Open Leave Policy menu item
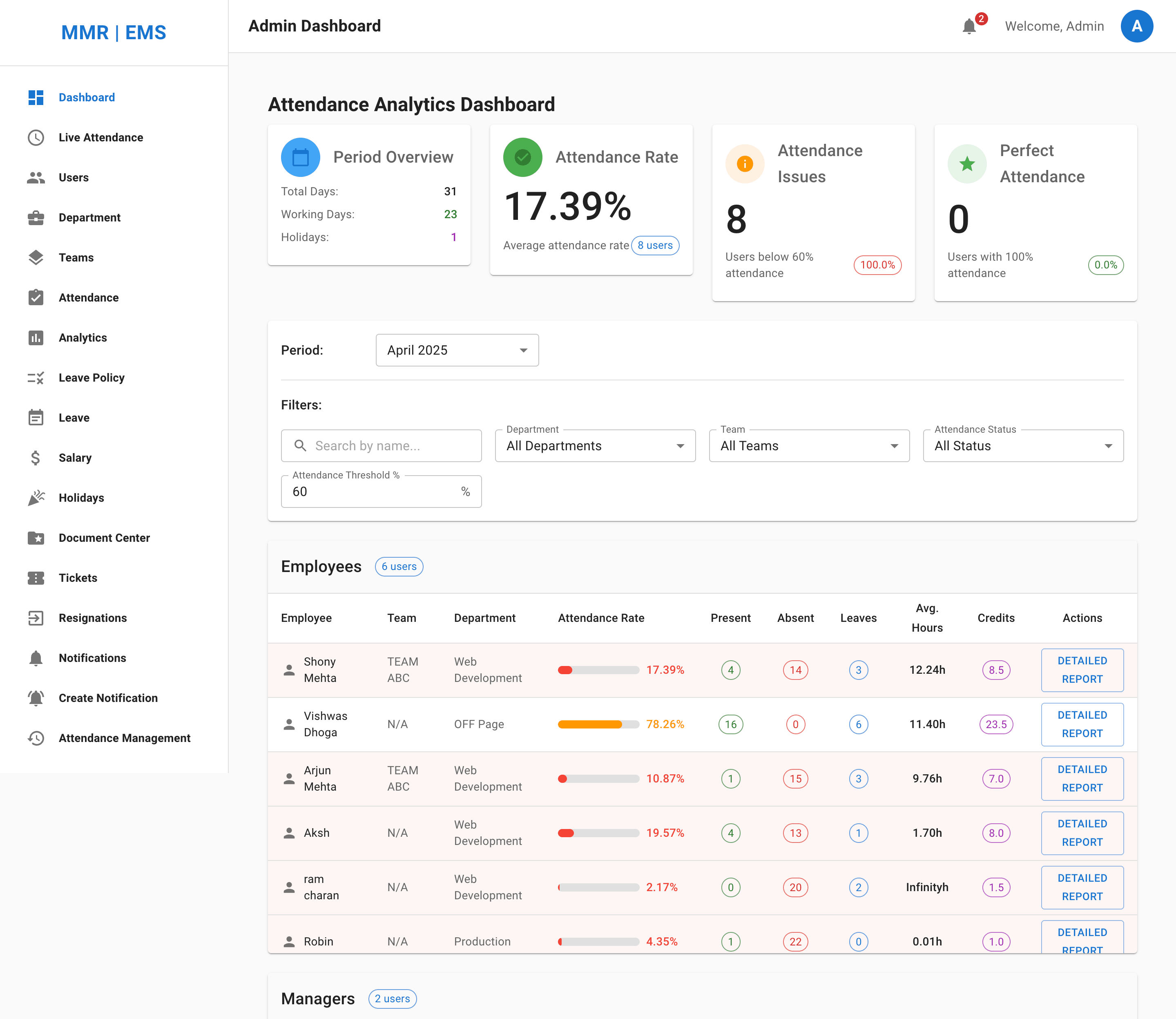Screen dimensions: 1176x1019 [x=91, y=378]
